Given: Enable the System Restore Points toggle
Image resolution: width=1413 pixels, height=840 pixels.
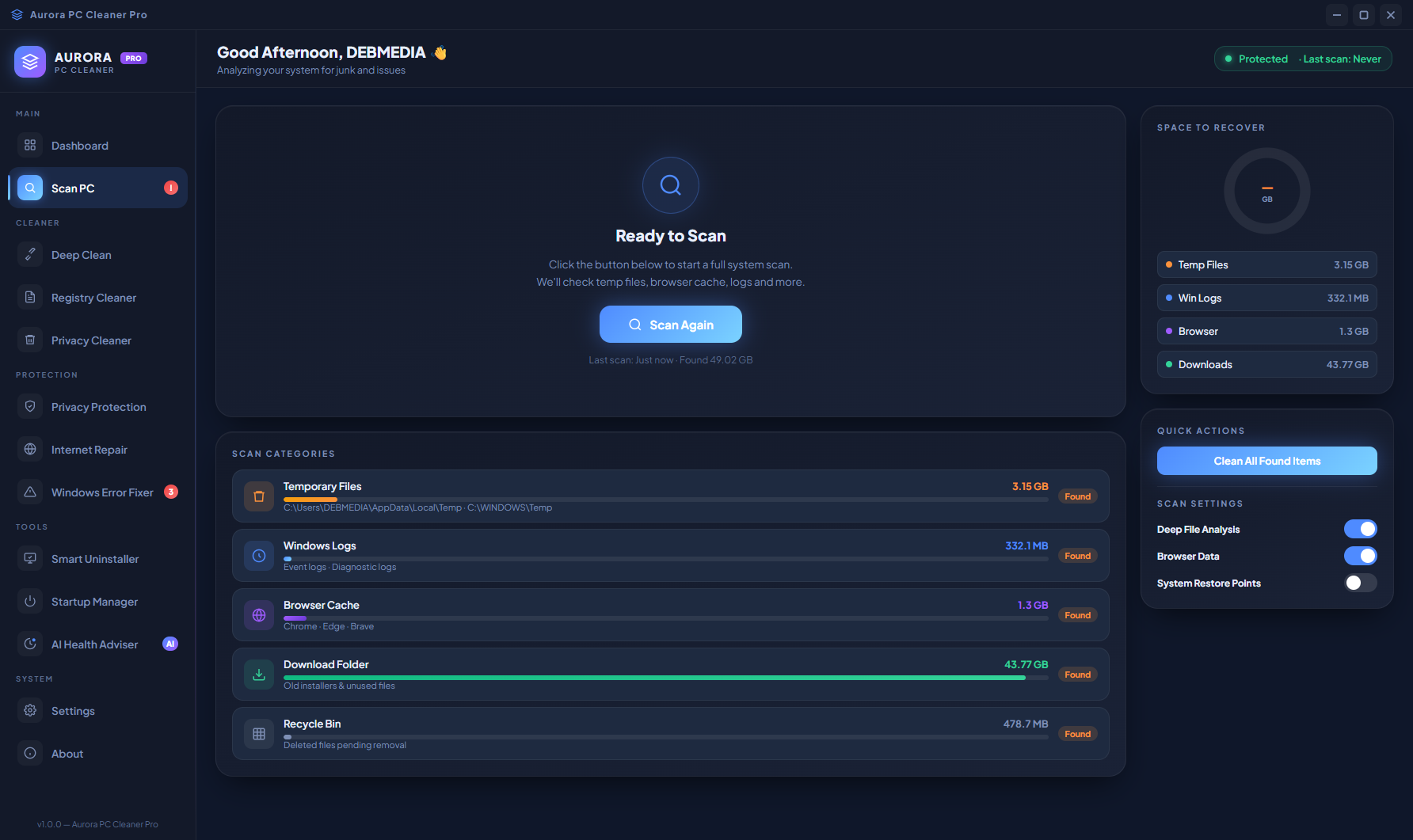Looking at the screenshot, I should pos(1361,583).
